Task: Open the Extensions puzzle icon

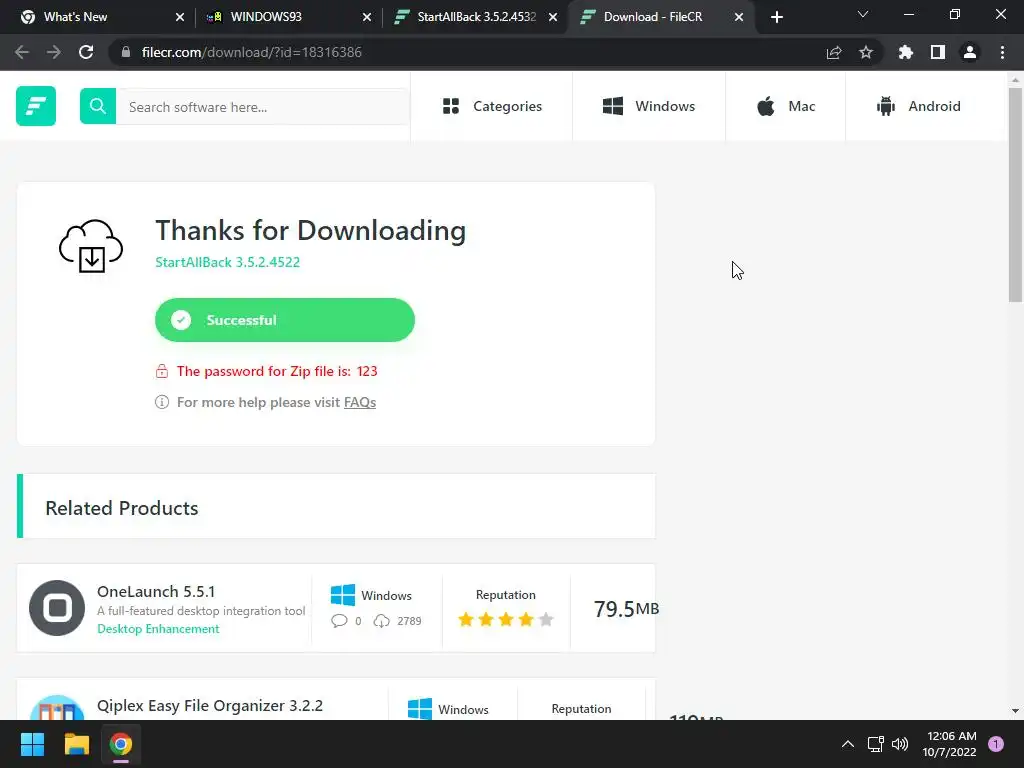Action: tap(905, 52)
